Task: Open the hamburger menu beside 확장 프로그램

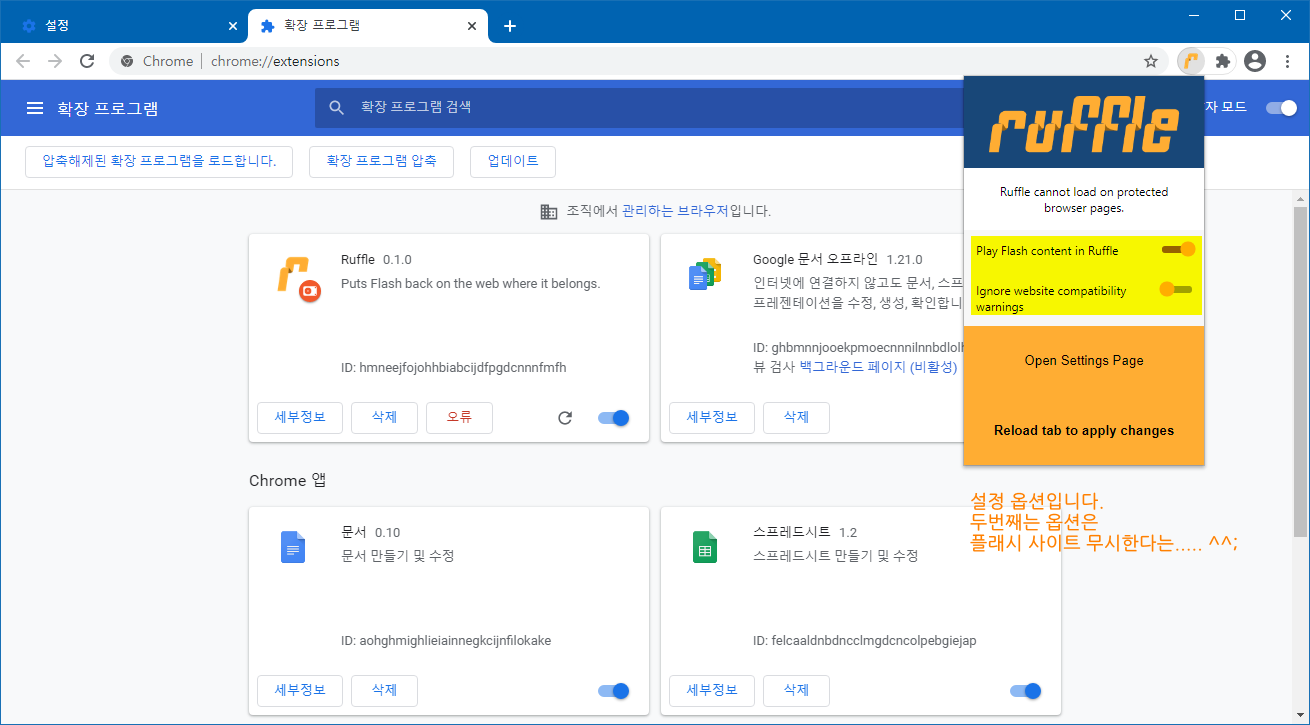Action: [x=35, y=108]
